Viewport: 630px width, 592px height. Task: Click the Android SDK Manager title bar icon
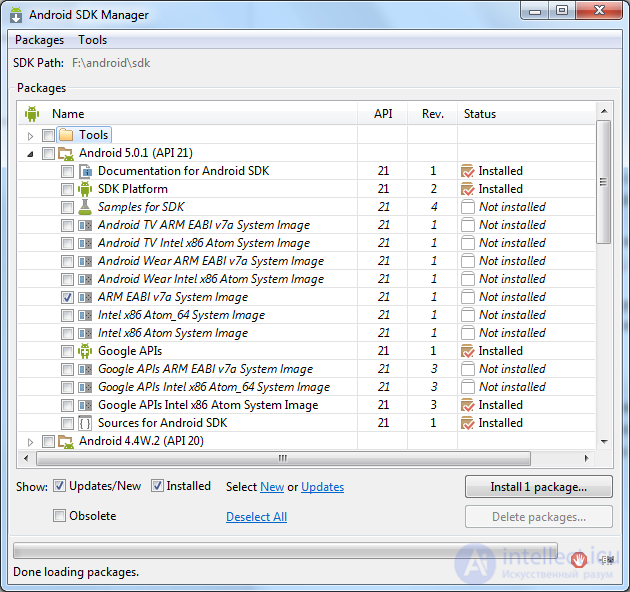16,15
